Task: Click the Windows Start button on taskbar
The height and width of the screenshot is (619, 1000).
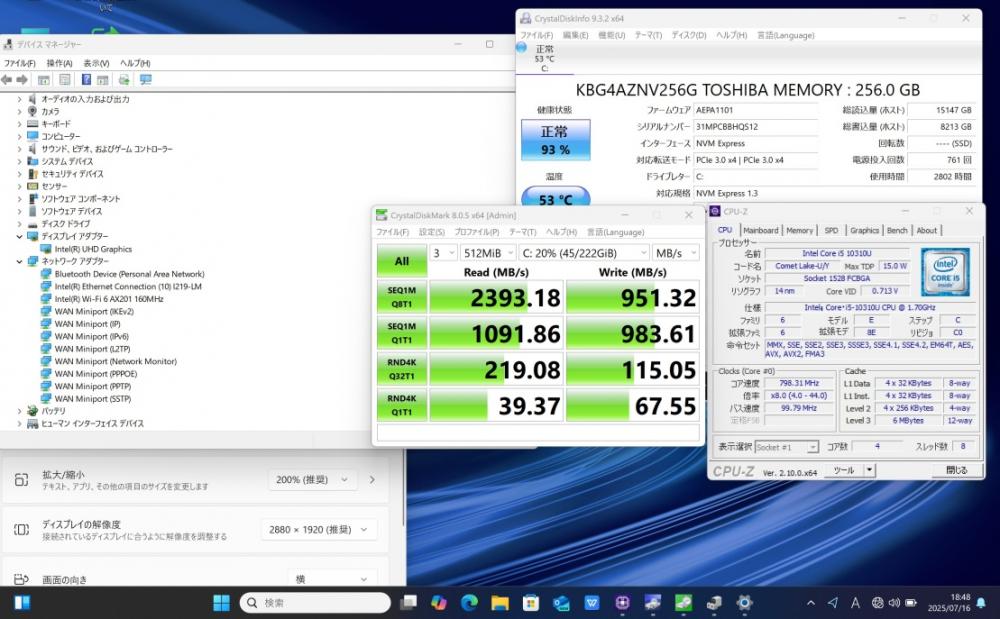Action: (x=221, y=602)
